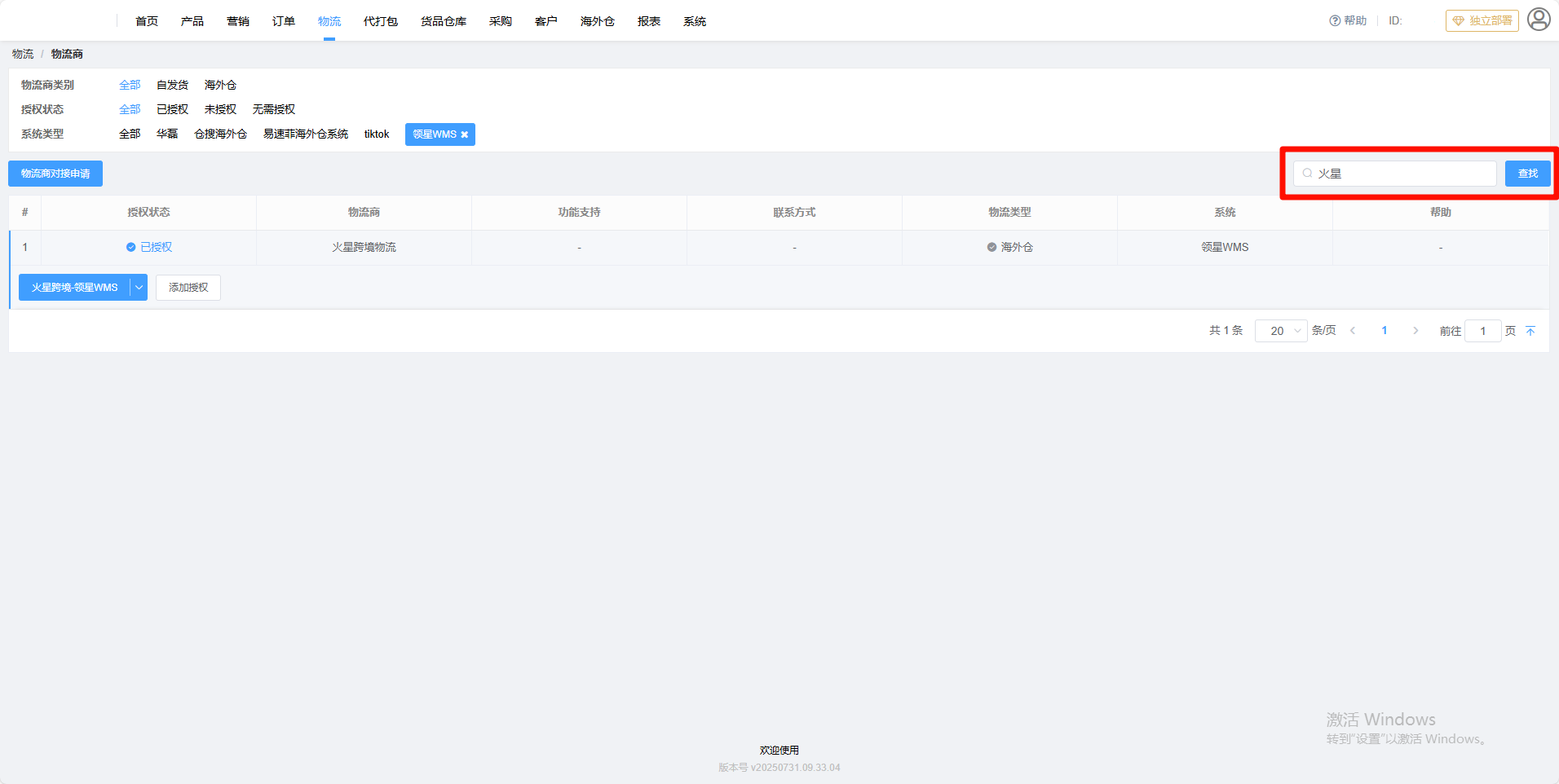Screen dimensions: 1559x784
Task: Click 物流 breadcrumb link
Action: coord(23,54)
